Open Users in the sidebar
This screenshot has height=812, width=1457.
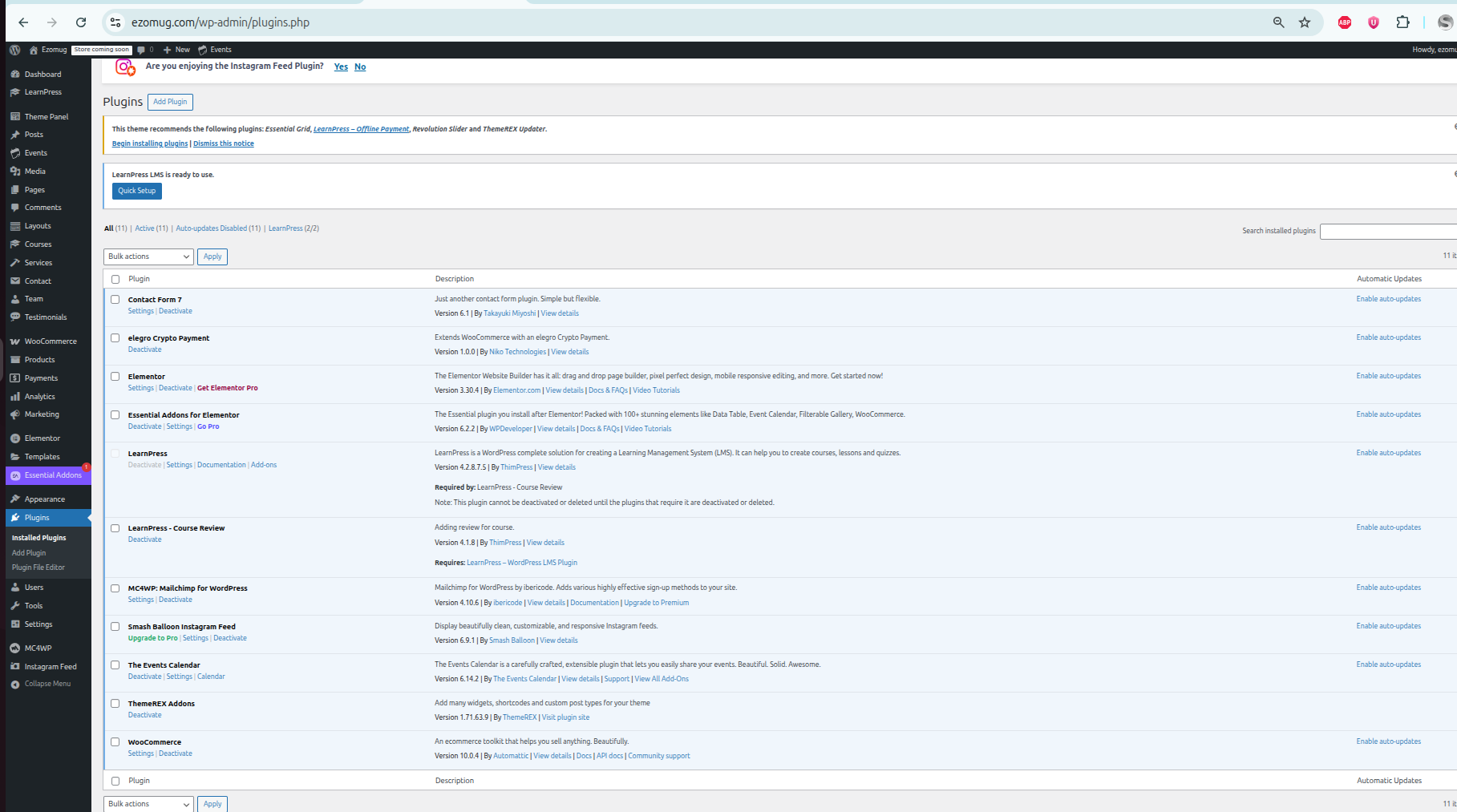coord(34,588)
